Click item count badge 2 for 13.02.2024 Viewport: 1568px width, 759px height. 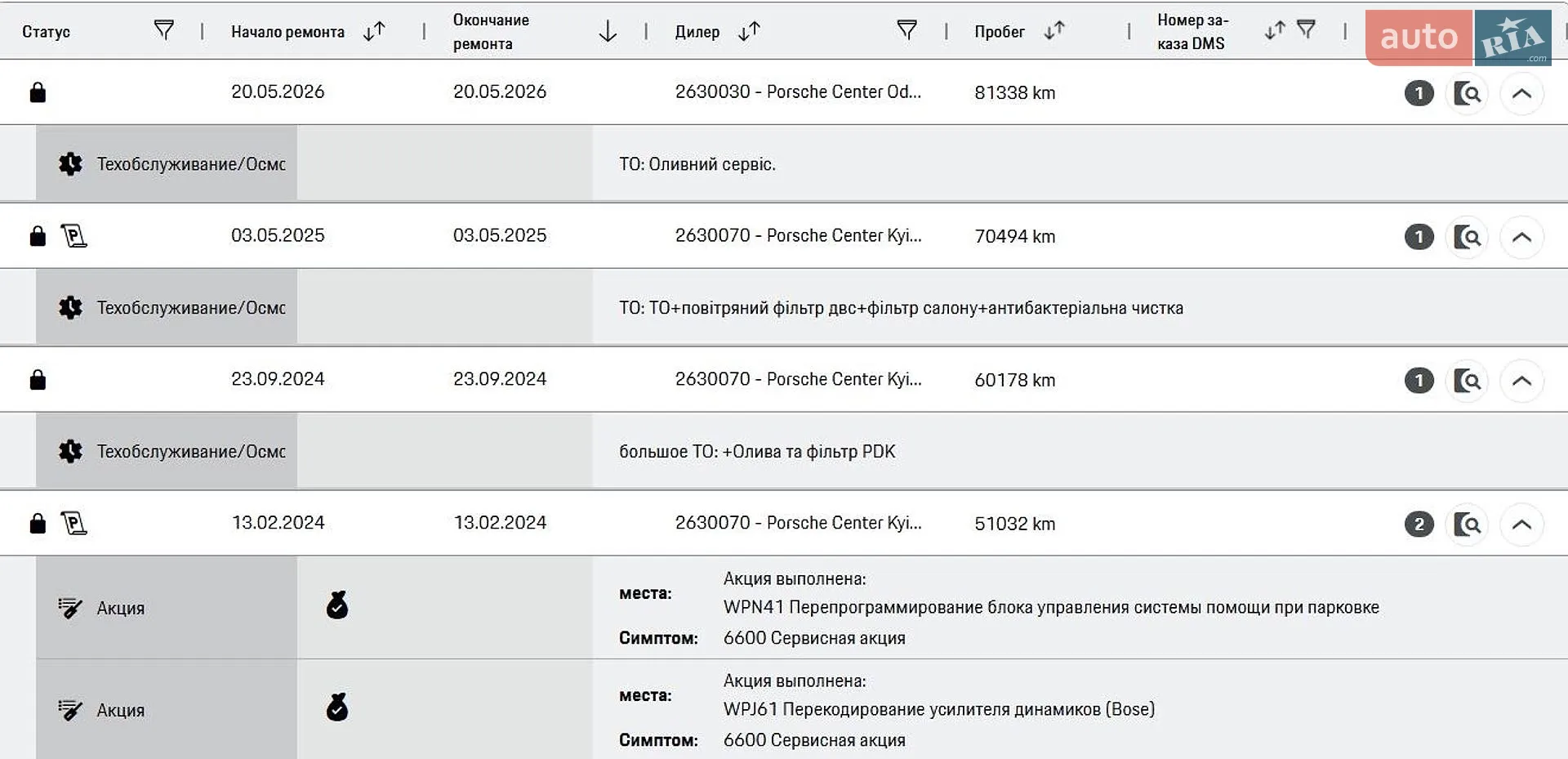(x=1419, y=525)
